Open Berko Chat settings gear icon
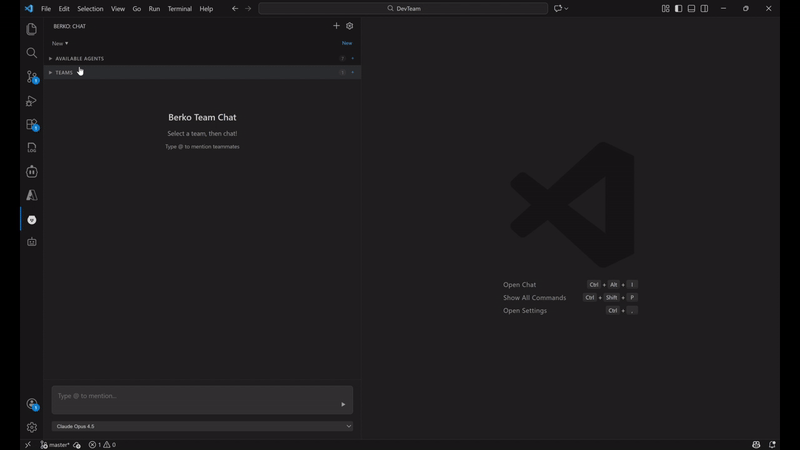800x450 pixels. pos(349,26)
